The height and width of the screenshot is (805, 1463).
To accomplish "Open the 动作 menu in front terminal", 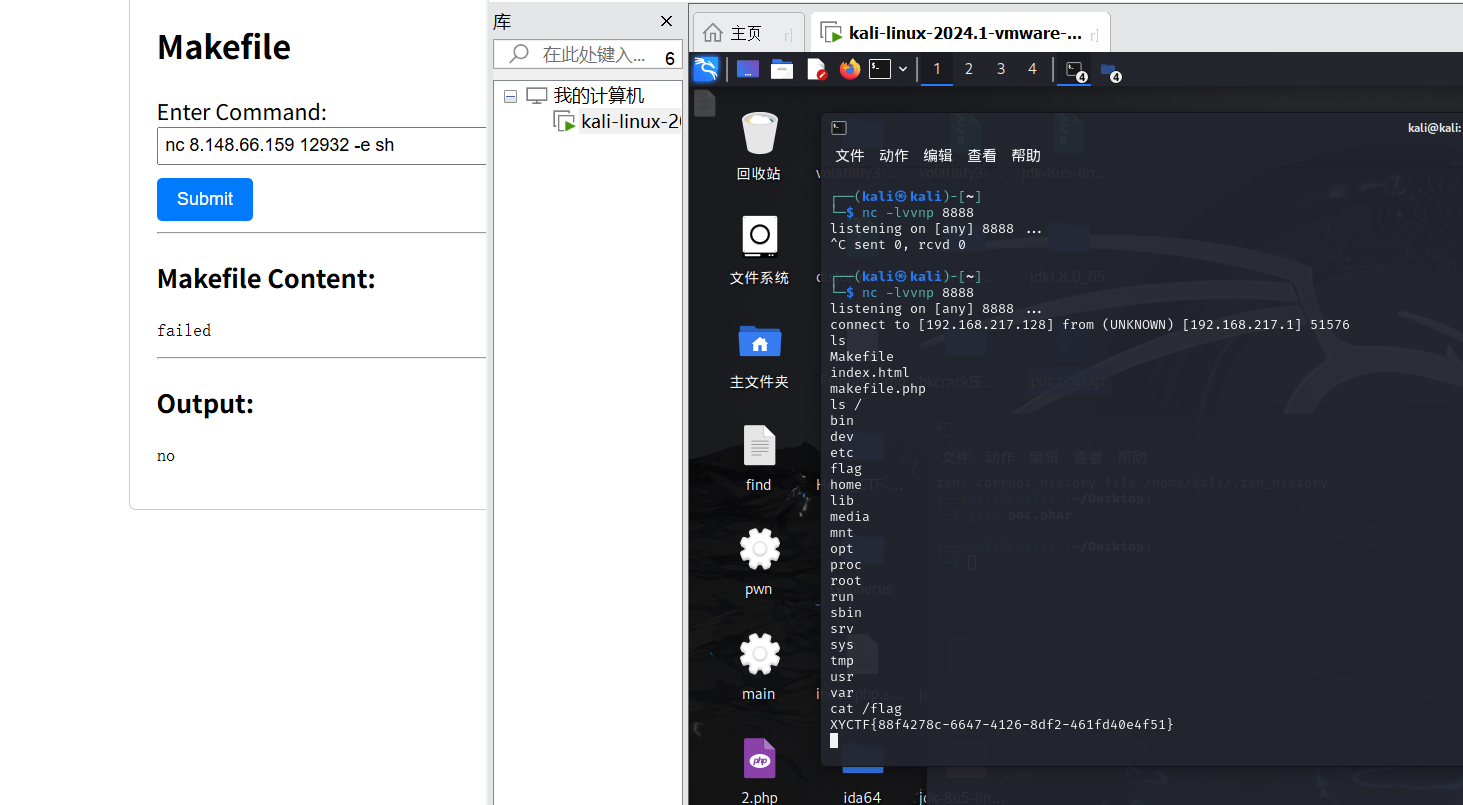I will [894, 155].
